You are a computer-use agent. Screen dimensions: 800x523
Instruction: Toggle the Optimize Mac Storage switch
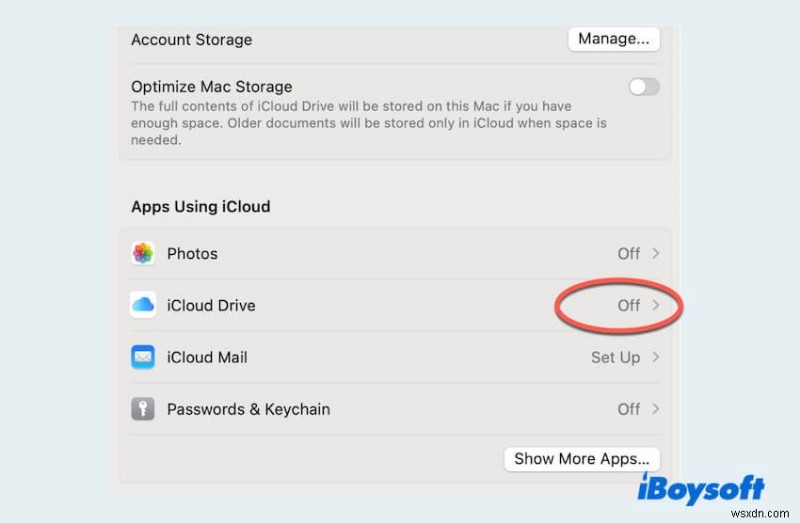point(644,87)
